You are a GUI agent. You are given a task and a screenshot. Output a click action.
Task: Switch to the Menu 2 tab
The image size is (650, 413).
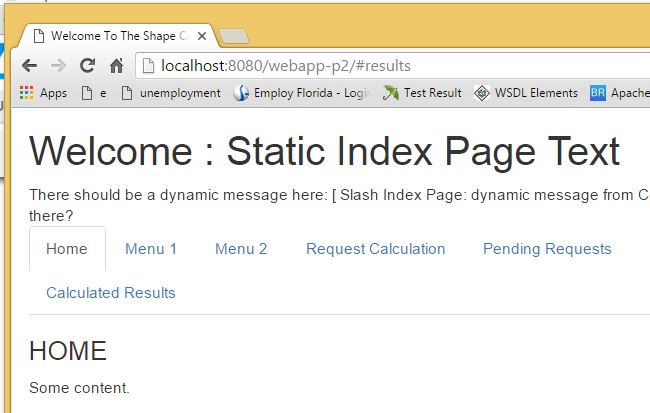(241, 249)
